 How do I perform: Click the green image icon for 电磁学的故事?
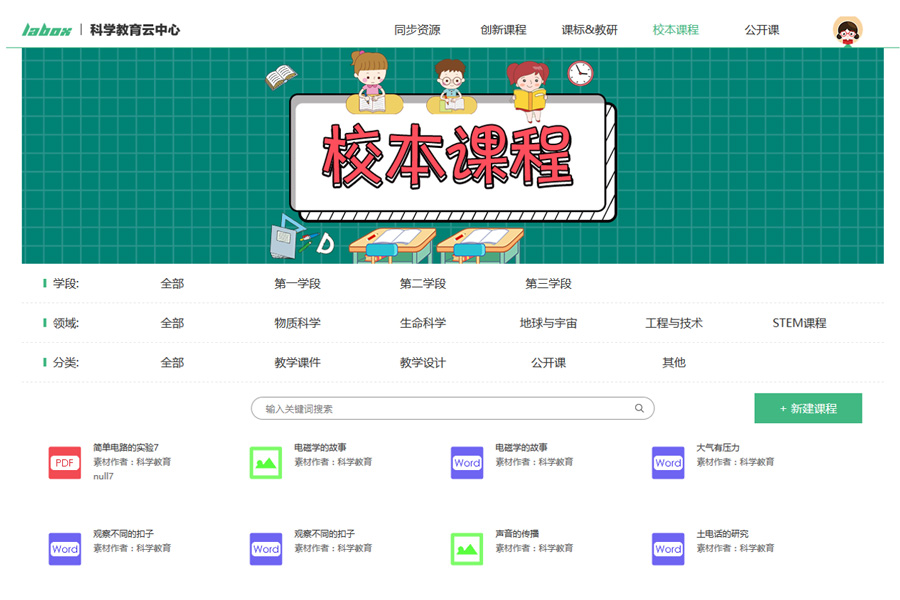[266, 463]
